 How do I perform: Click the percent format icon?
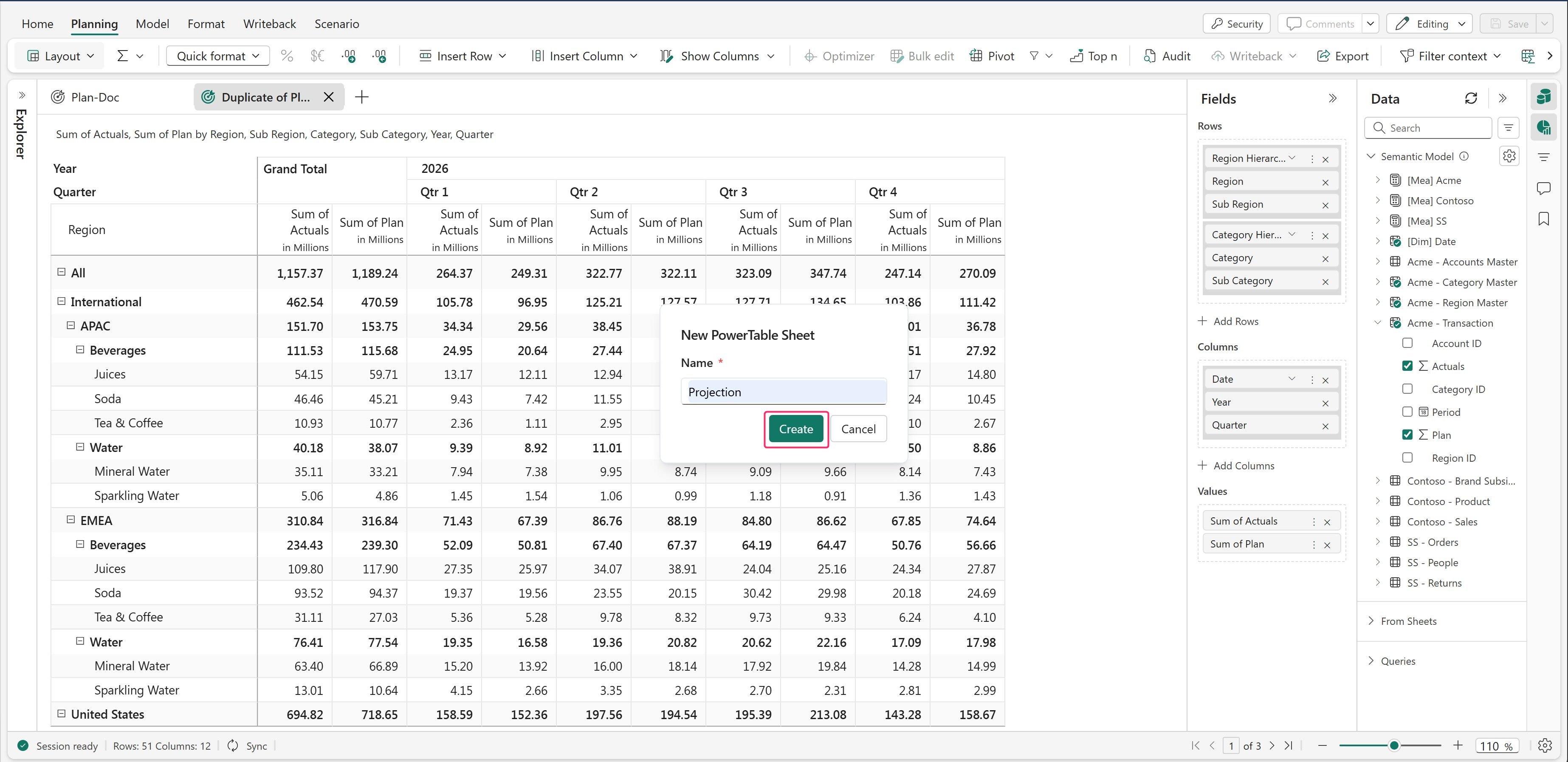click(x=287, y=56)
